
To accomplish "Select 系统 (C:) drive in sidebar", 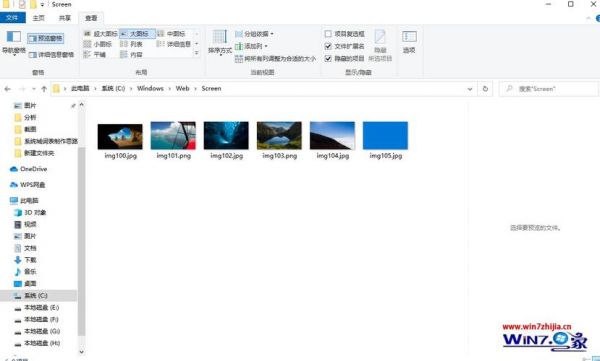I will (x=38, y=296).
